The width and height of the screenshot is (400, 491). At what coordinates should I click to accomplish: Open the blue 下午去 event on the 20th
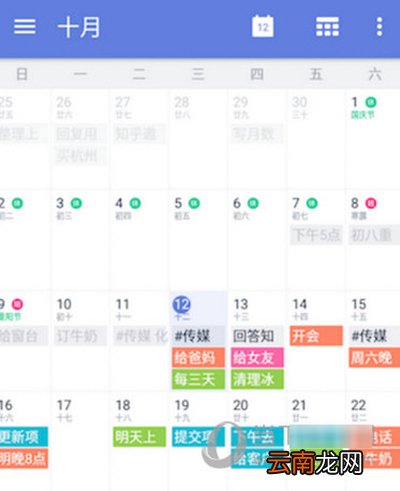point(257,437)
